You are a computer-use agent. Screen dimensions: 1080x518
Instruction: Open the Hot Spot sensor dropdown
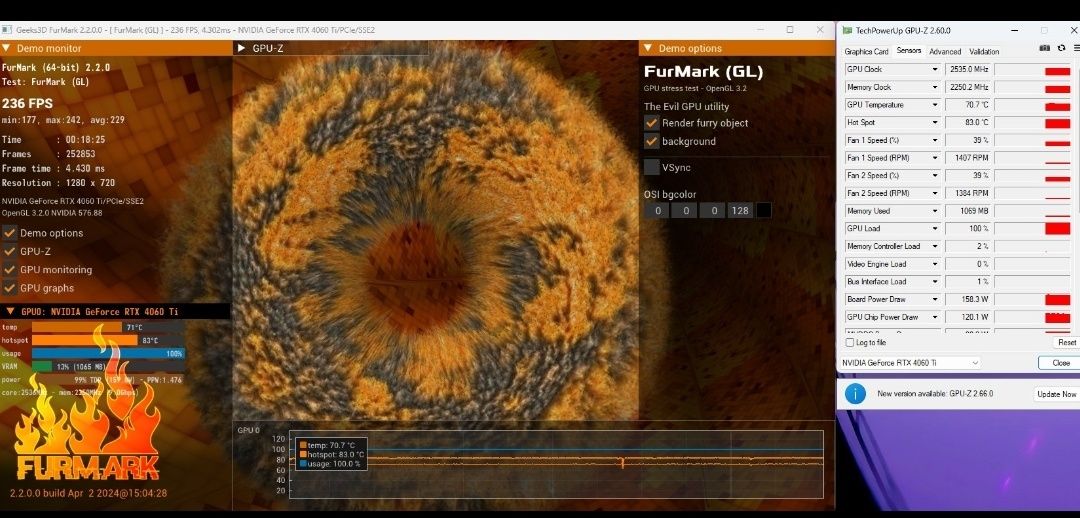click(x=935, y=123)
